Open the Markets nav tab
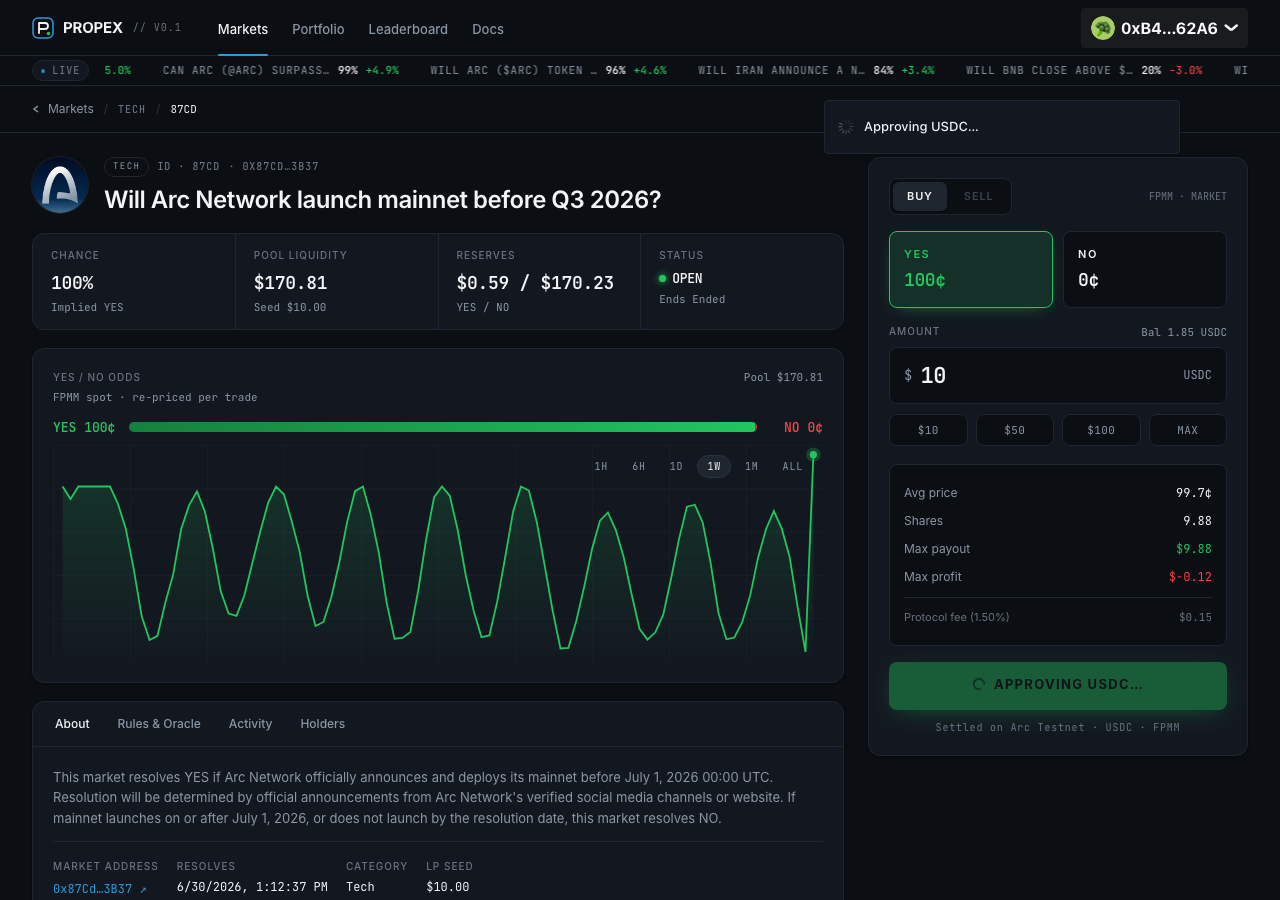The height and width of the screenshot is (900, 1280). coord(243,29)
